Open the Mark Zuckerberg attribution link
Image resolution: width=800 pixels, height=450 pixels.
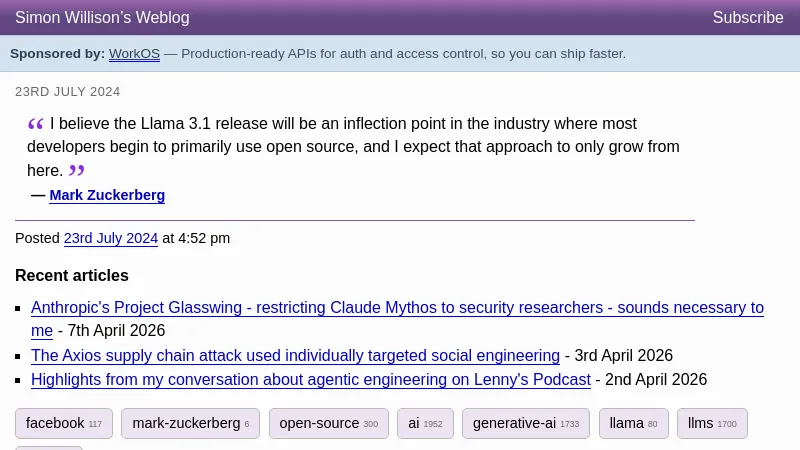coord(107,195)
